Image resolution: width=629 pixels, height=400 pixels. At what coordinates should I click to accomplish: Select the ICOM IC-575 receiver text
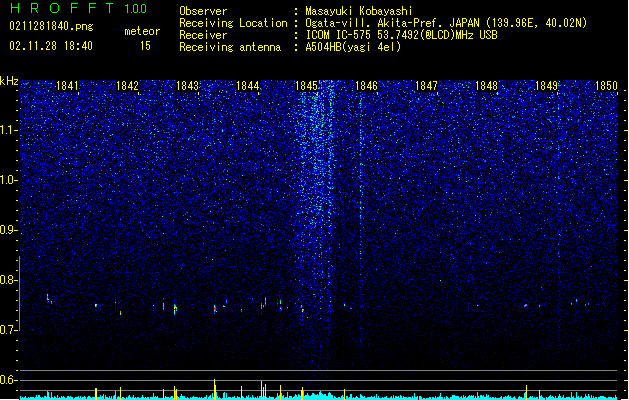pos(401,35)
